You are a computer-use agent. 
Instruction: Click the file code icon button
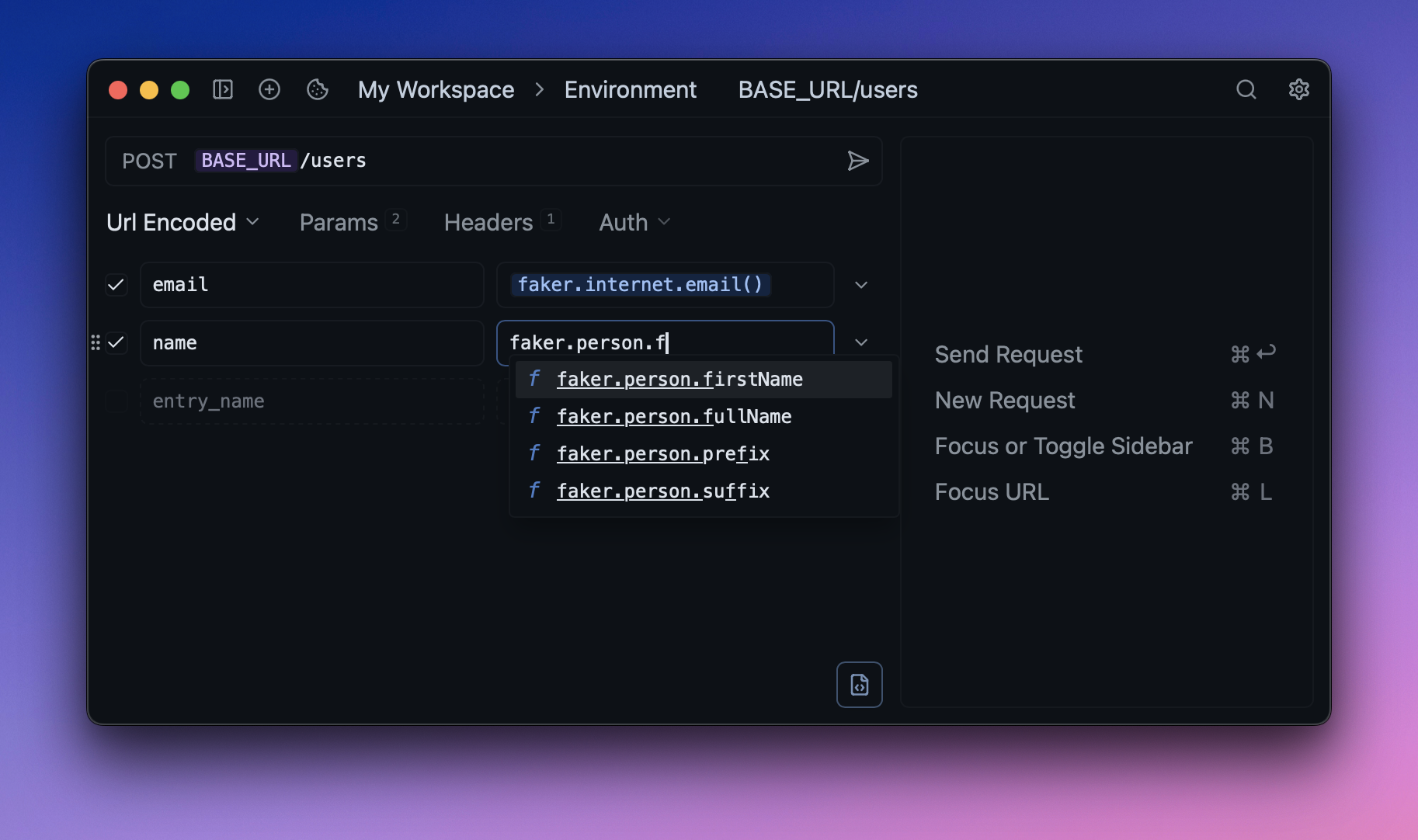click(x=859, y=685)
